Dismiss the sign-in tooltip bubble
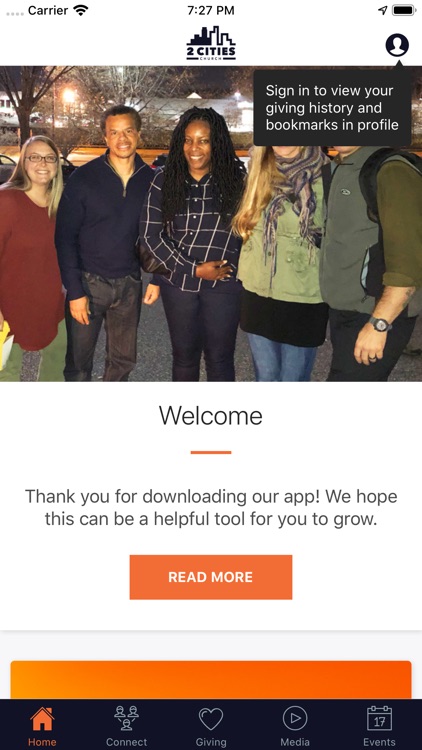The image size is (422, 750). click(x=332, y=108)
